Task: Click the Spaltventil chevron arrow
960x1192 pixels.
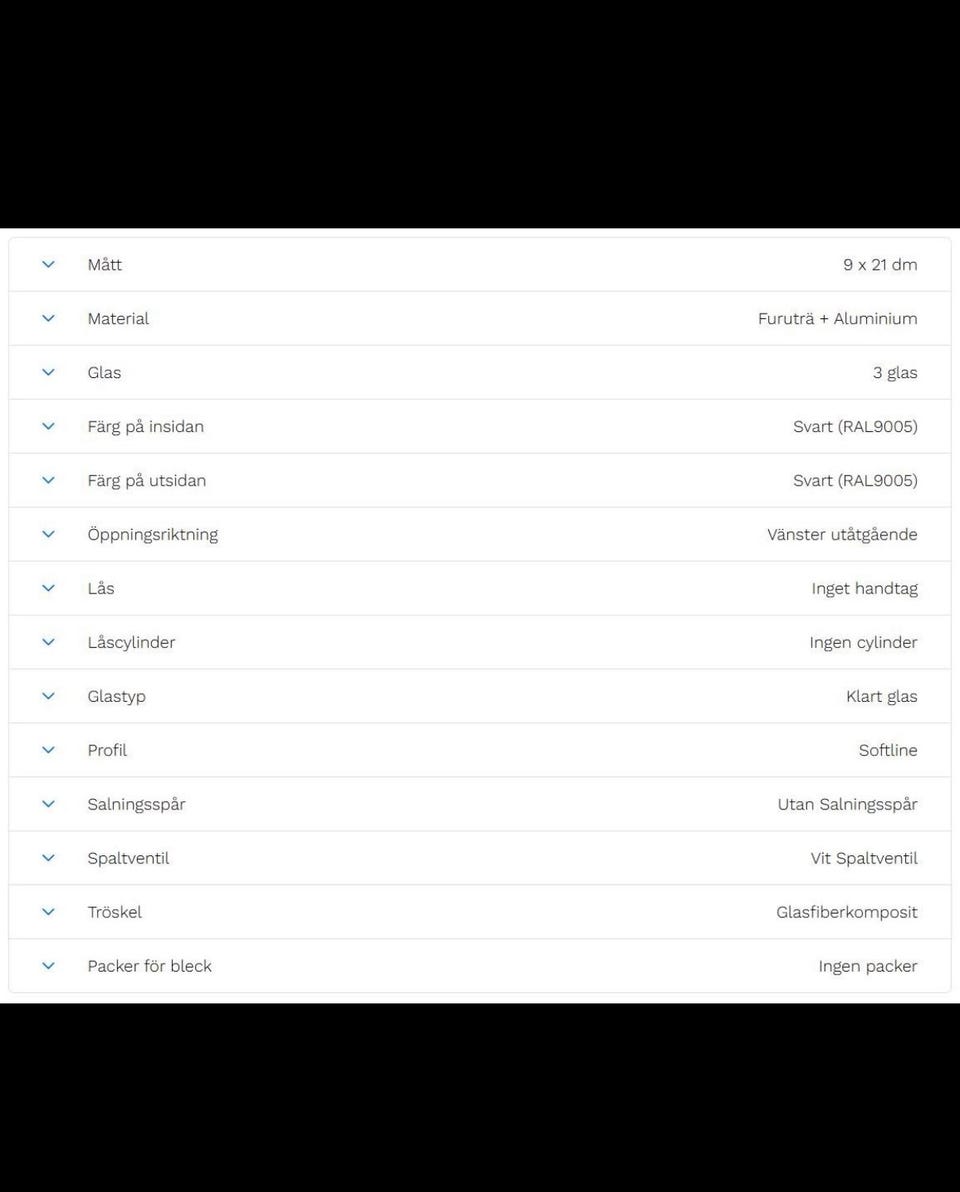Action: coord(48,859)
